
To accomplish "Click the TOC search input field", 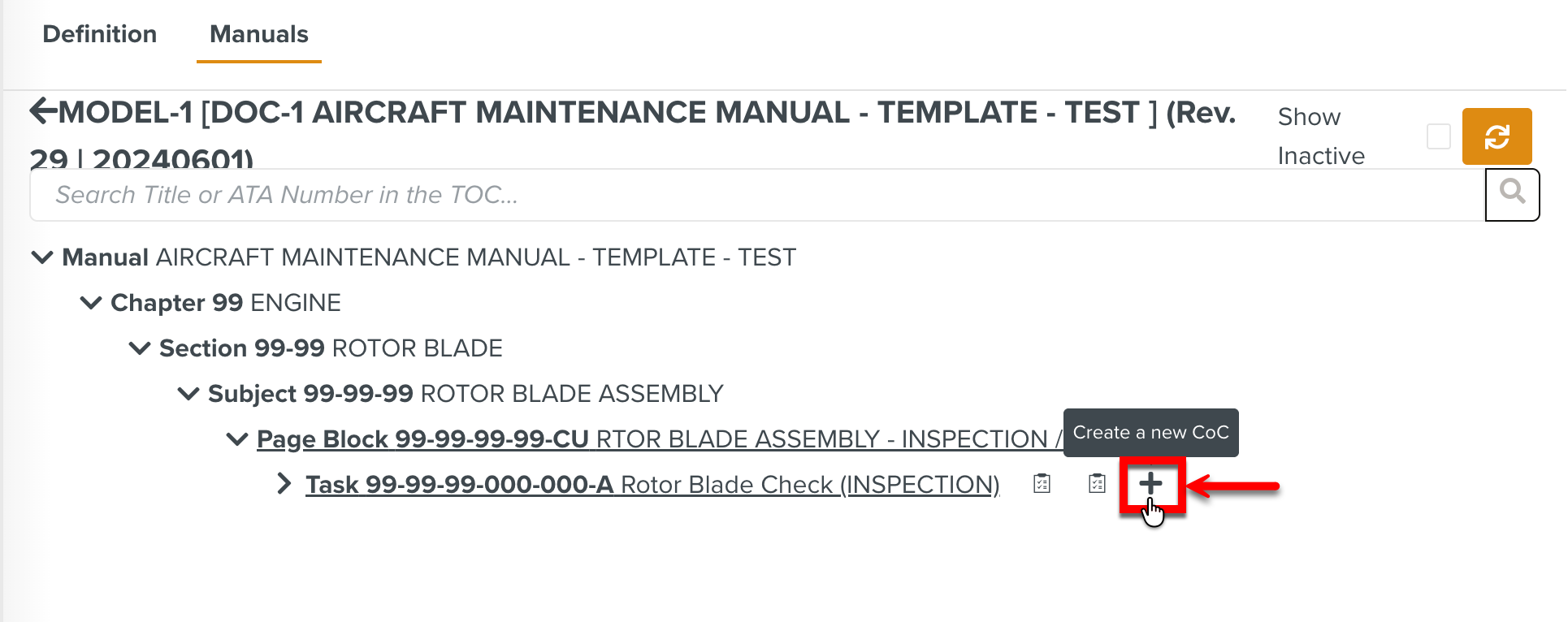I will (x=756, y=195).
